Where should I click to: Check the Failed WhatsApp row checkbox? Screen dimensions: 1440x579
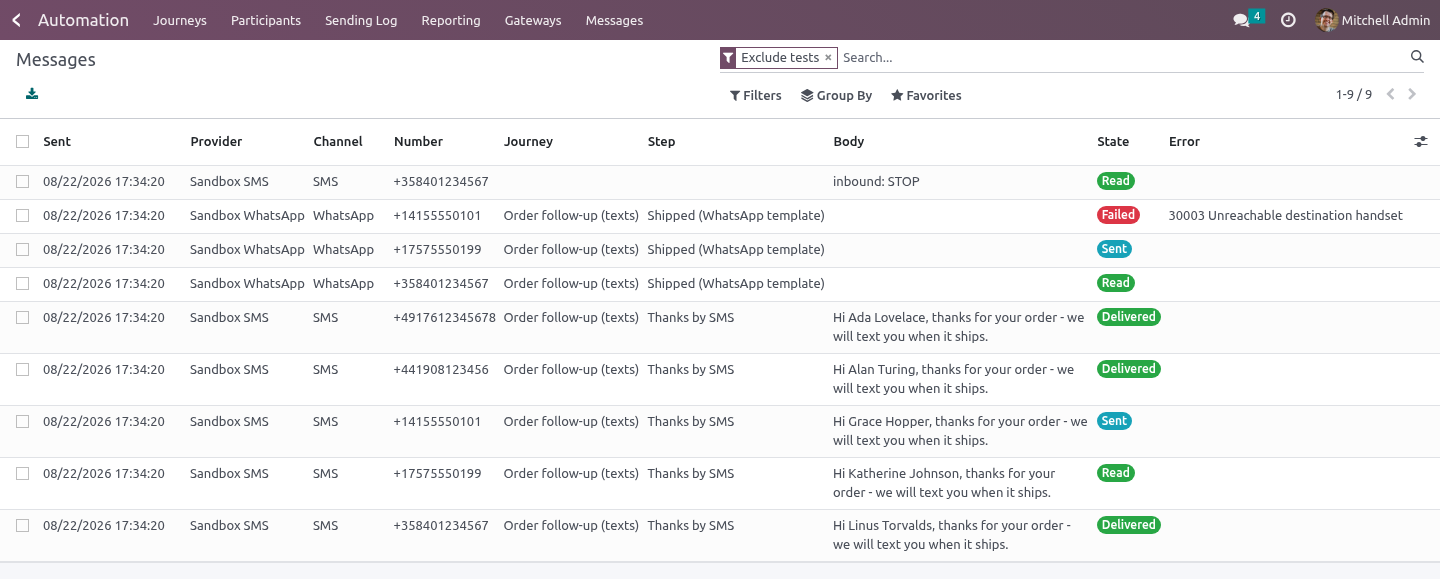22,216
